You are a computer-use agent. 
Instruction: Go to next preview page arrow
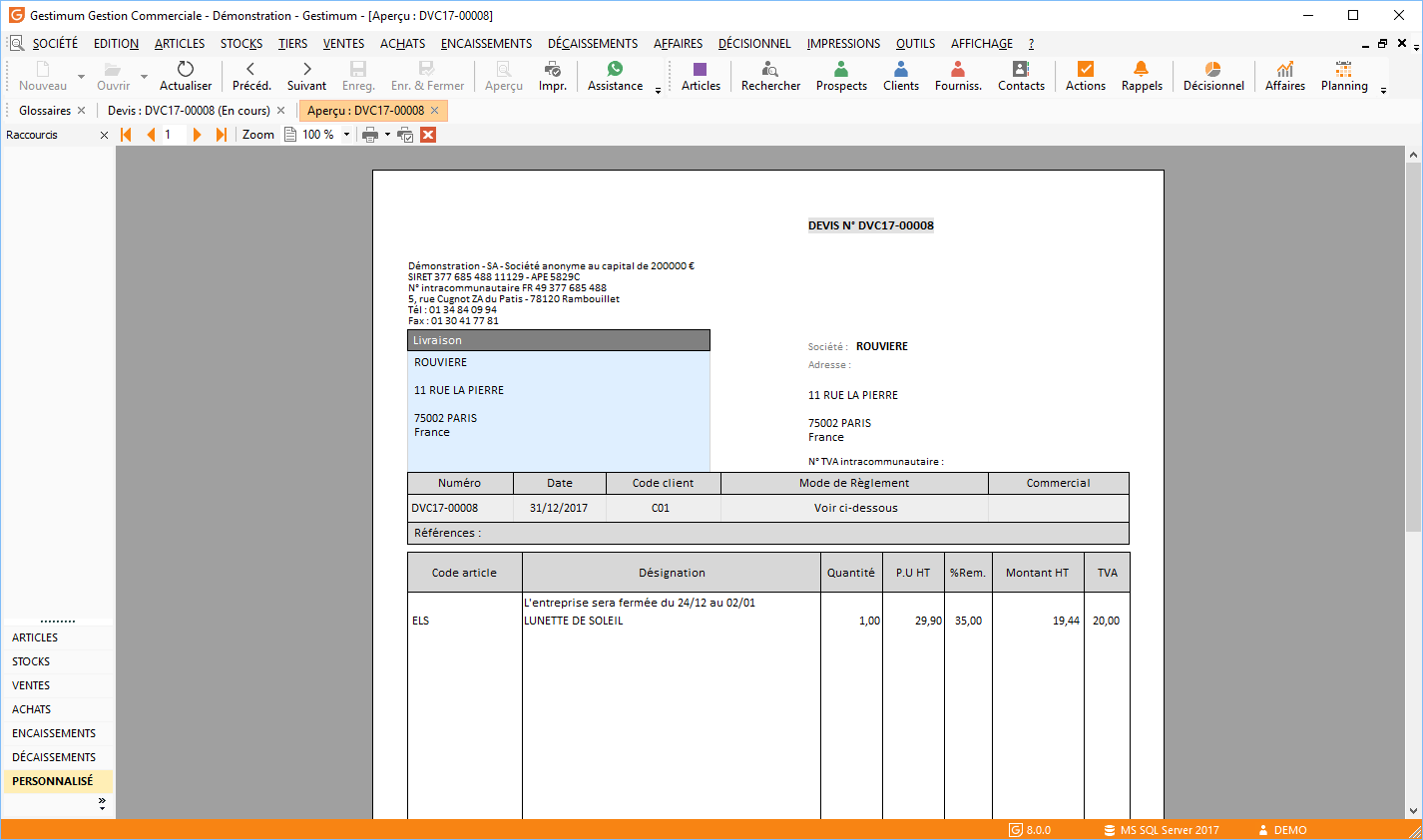point(197,135)
